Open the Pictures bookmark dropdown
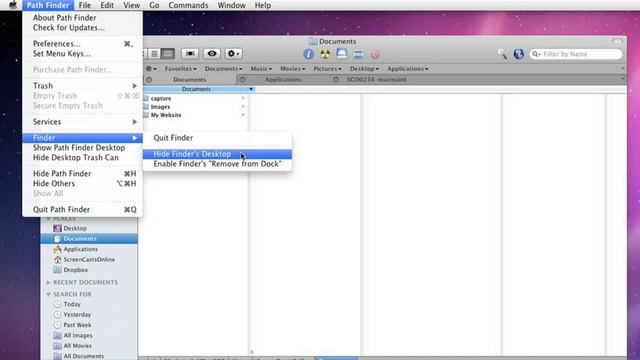The image size is (640, 360). (327, 69)
